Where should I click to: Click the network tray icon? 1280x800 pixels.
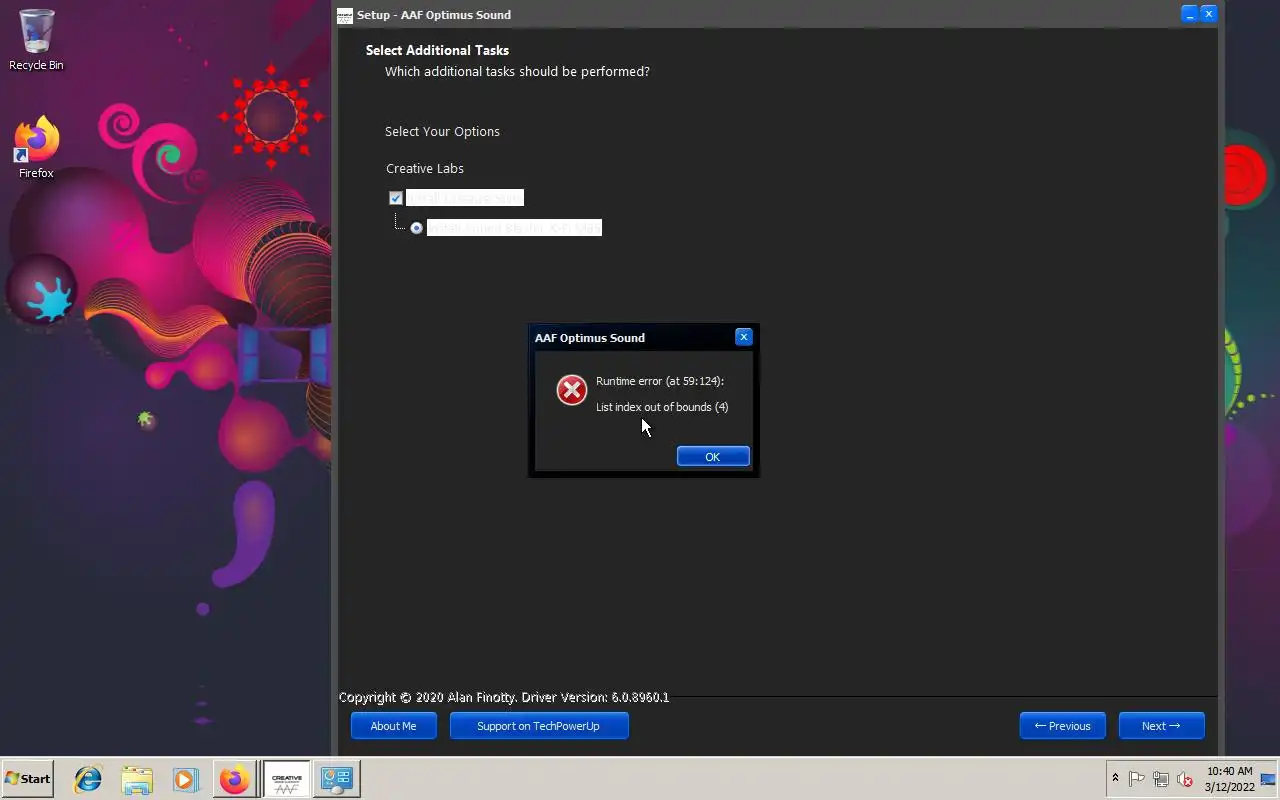point(1161,779)
